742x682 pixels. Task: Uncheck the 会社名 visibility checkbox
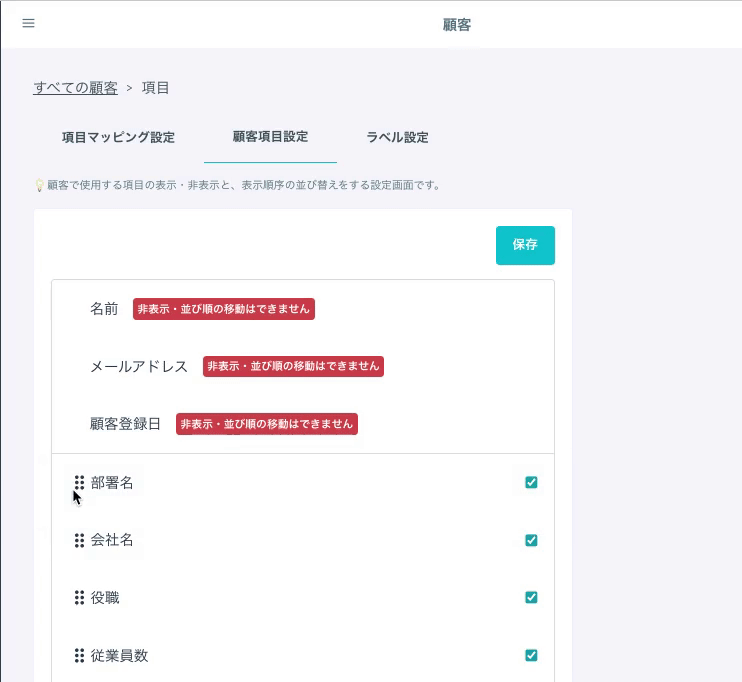click(531, 540)
